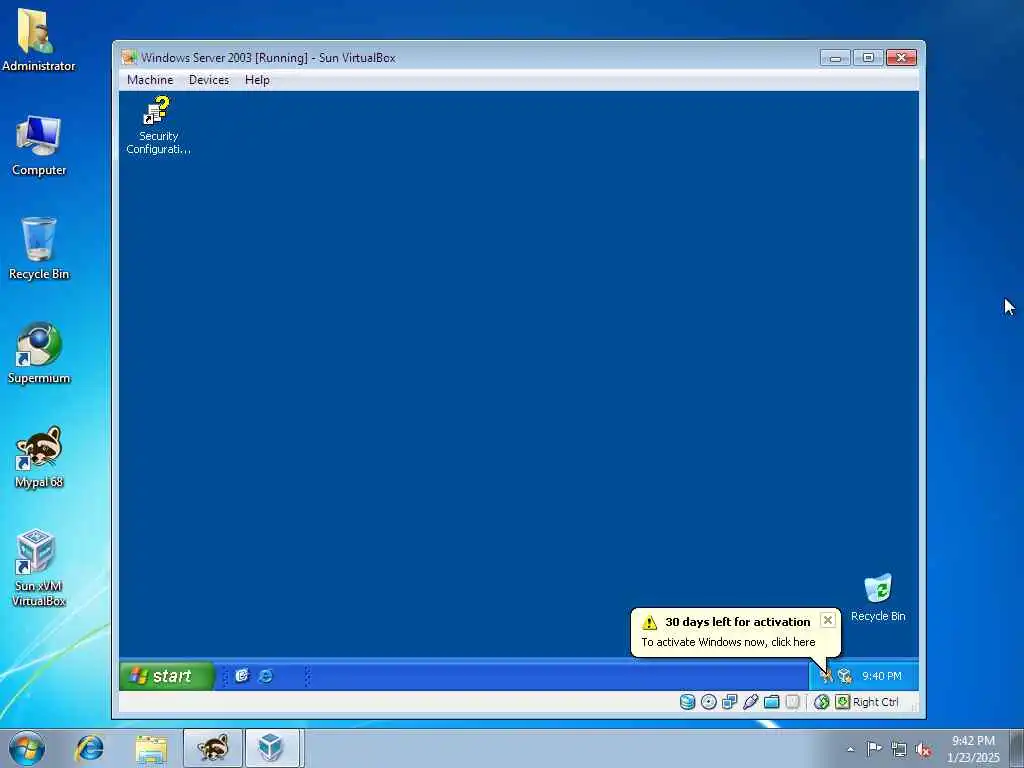The height and width of the screenshot is (768, 1024).
Task: Click the VirtualBox window title bar text
Action: pyautogui.click(x=268, y=57)
